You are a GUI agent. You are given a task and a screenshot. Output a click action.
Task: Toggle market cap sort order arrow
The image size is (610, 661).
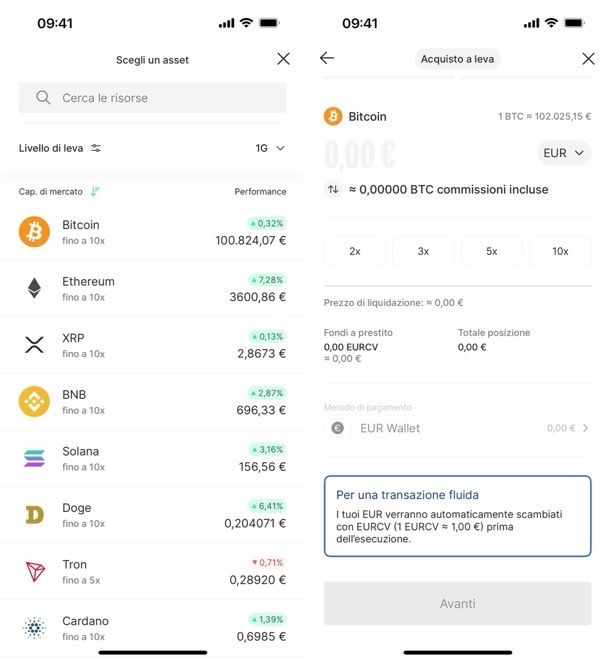(95, 191)
